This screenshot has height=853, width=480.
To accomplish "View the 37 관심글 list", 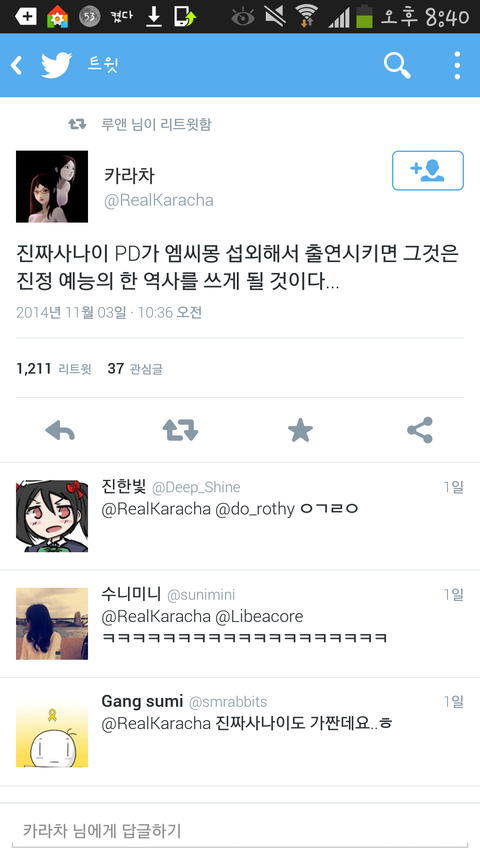I will pos(135,369).
